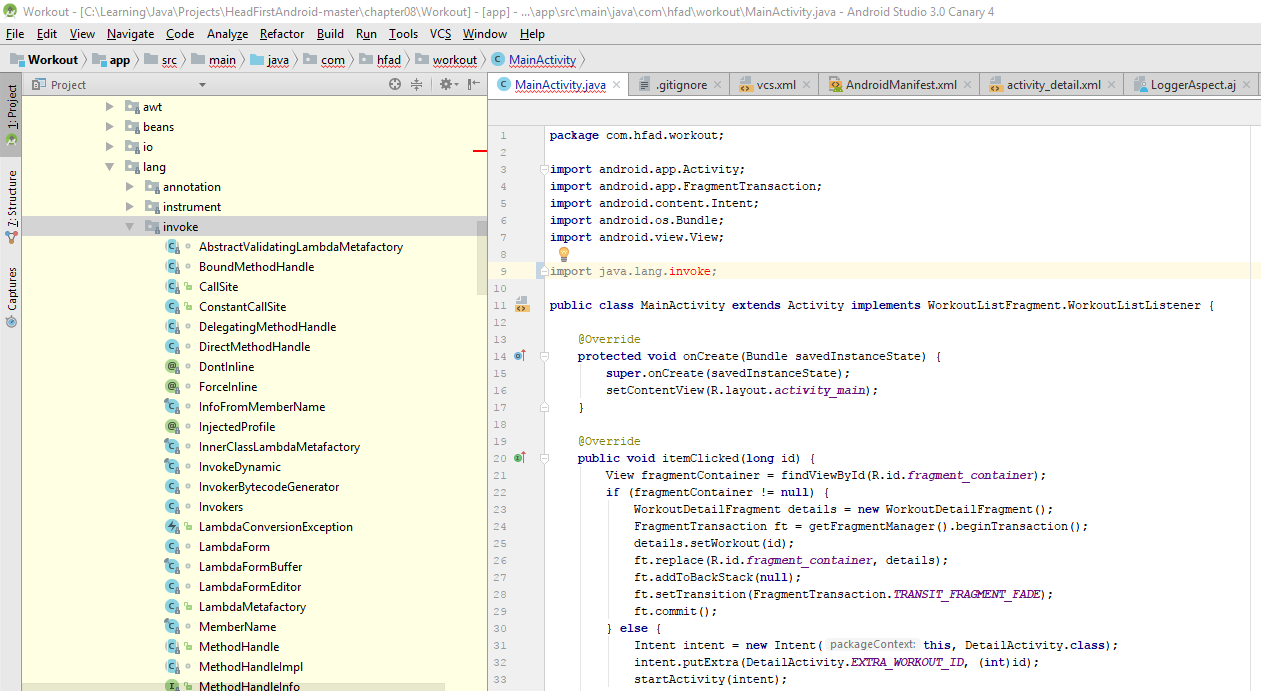The image size is (1261, 691).
Task: Fold the onCreate method using gutter marker
Action: point(542,355)
